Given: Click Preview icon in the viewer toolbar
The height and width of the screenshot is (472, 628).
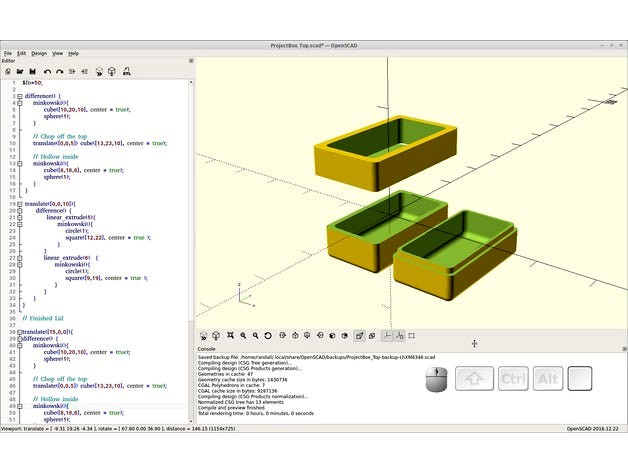Looking at the screenshot, I should [203, 336].
